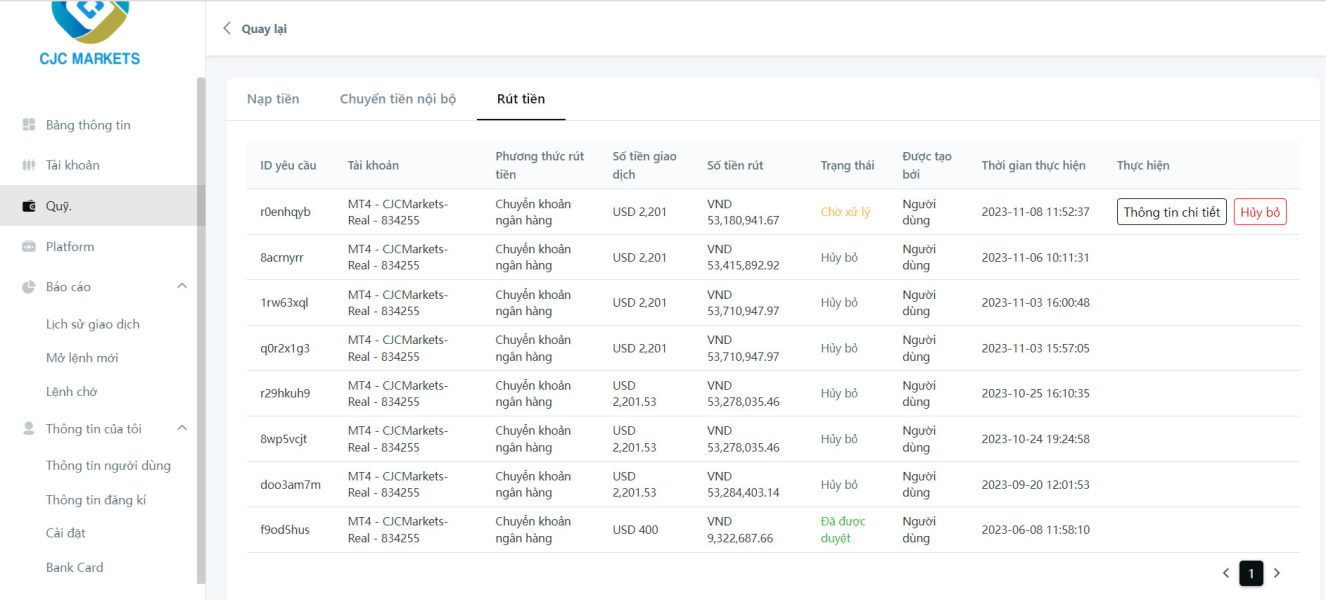Select page 1 in pagination

(x=1251, y=573)
